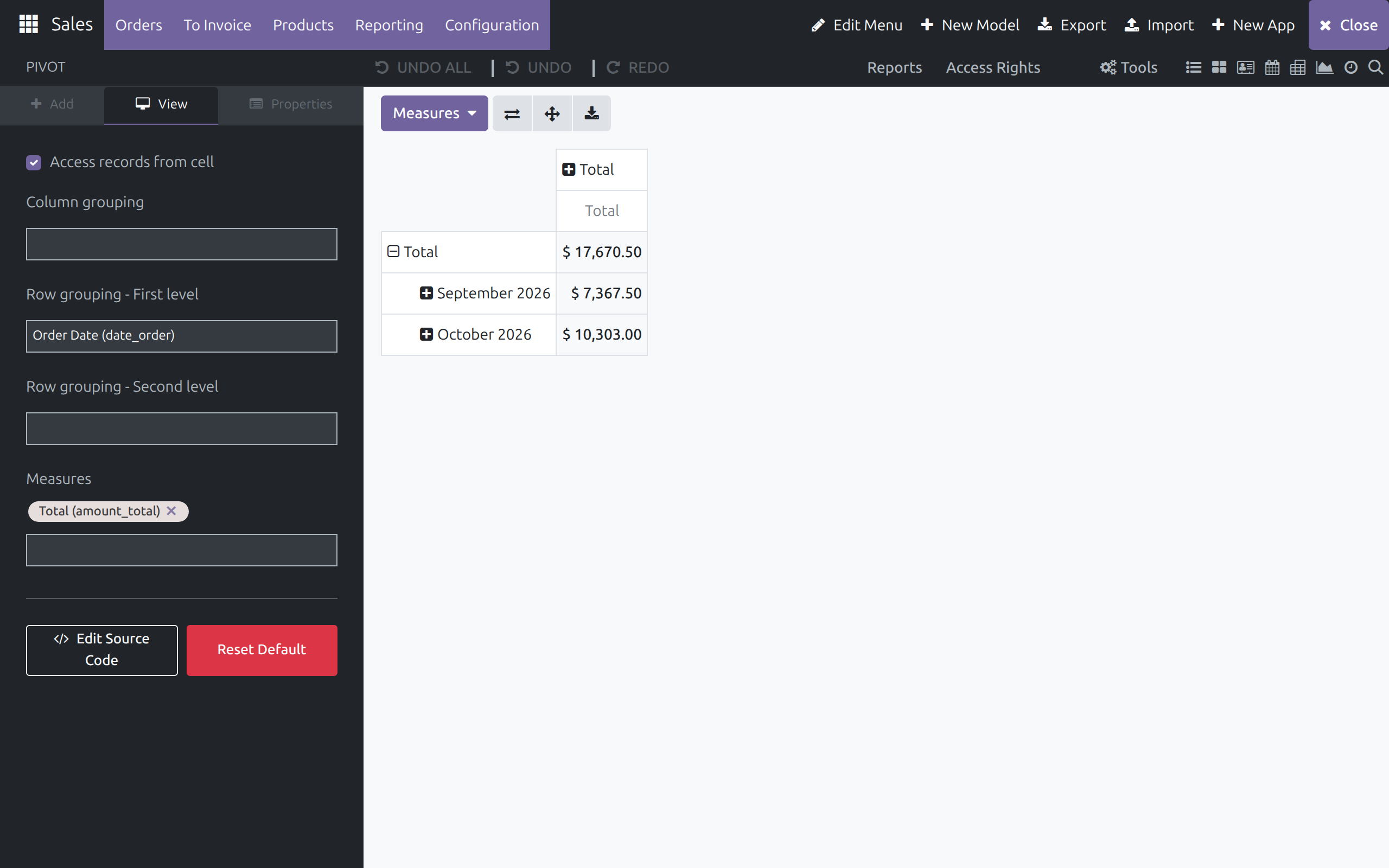
Task: Switch to the Properties tab
Action: (291, 105)
